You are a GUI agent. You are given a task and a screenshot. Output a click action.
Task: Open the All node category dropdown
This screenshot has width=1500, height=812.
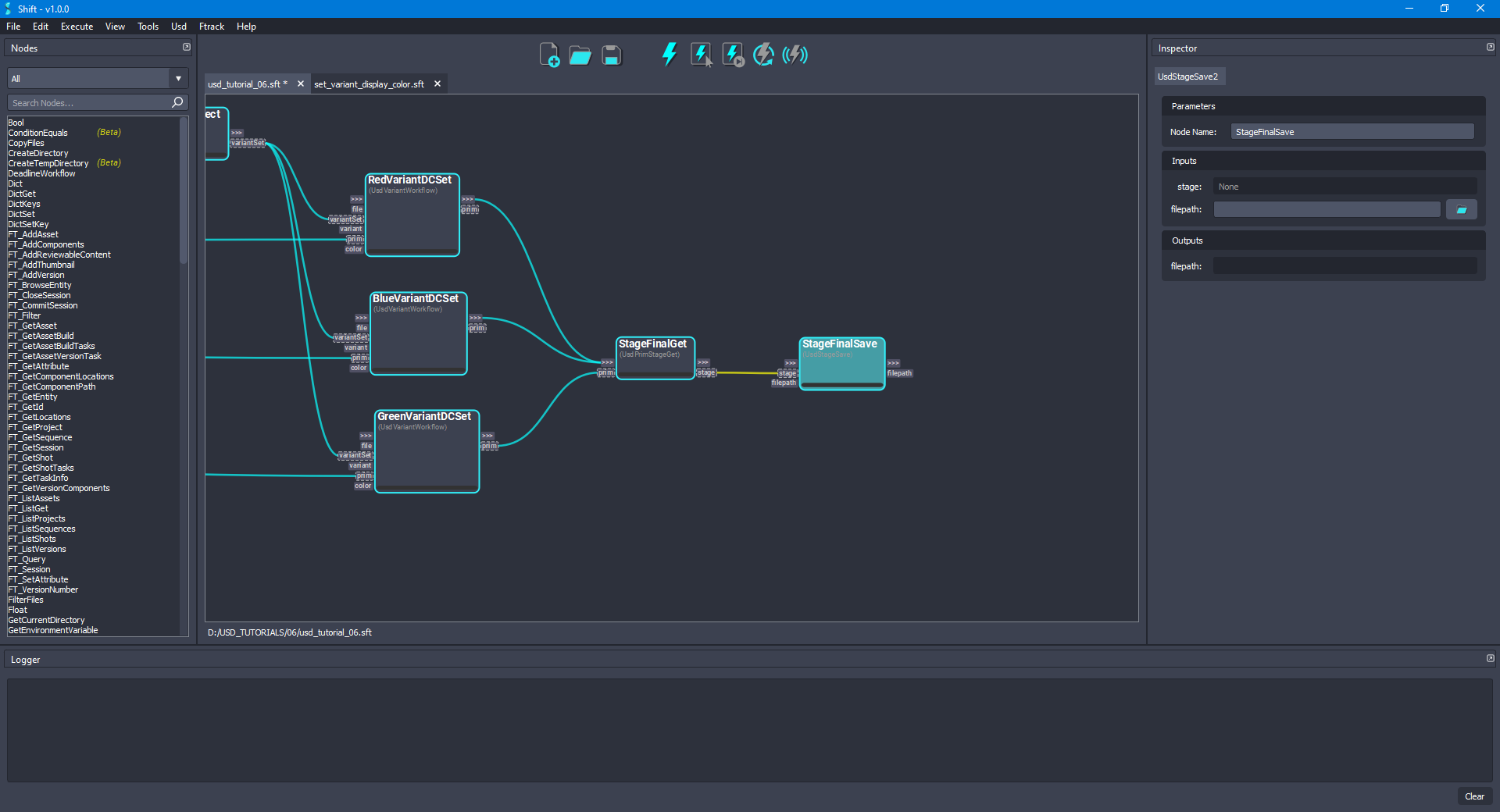pos(178,78)
